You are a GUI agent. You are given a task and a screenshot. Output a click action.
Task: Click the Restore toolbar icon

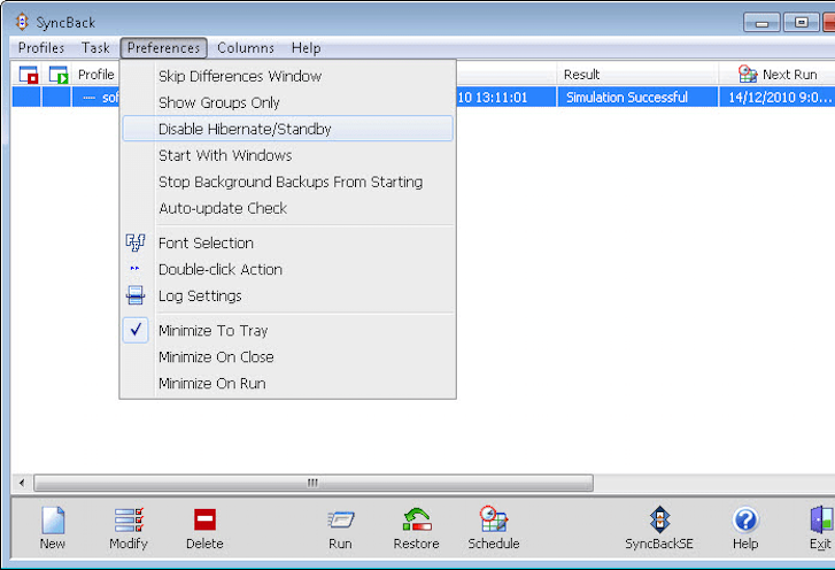416,520
